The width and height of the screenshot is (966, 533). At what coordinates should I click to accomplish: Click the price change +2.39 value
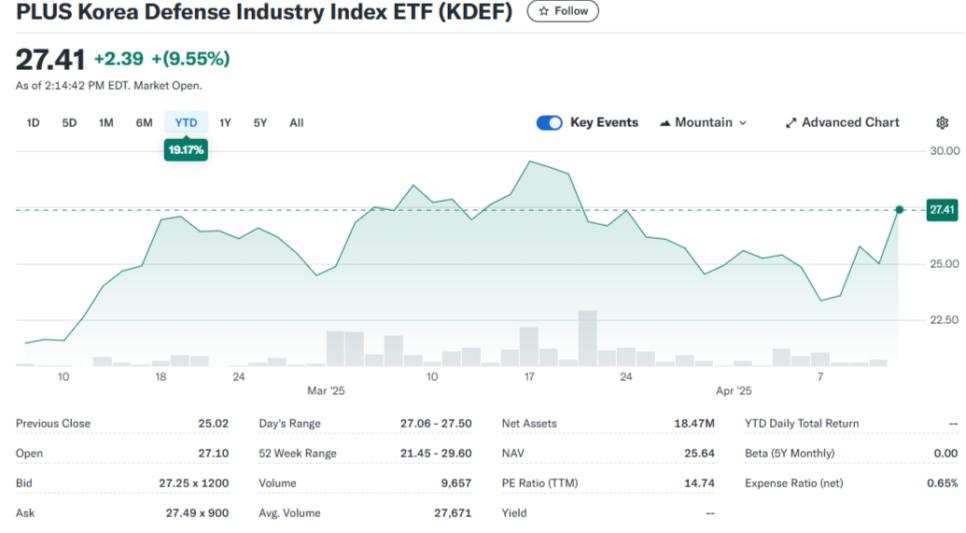click(118, 59)
